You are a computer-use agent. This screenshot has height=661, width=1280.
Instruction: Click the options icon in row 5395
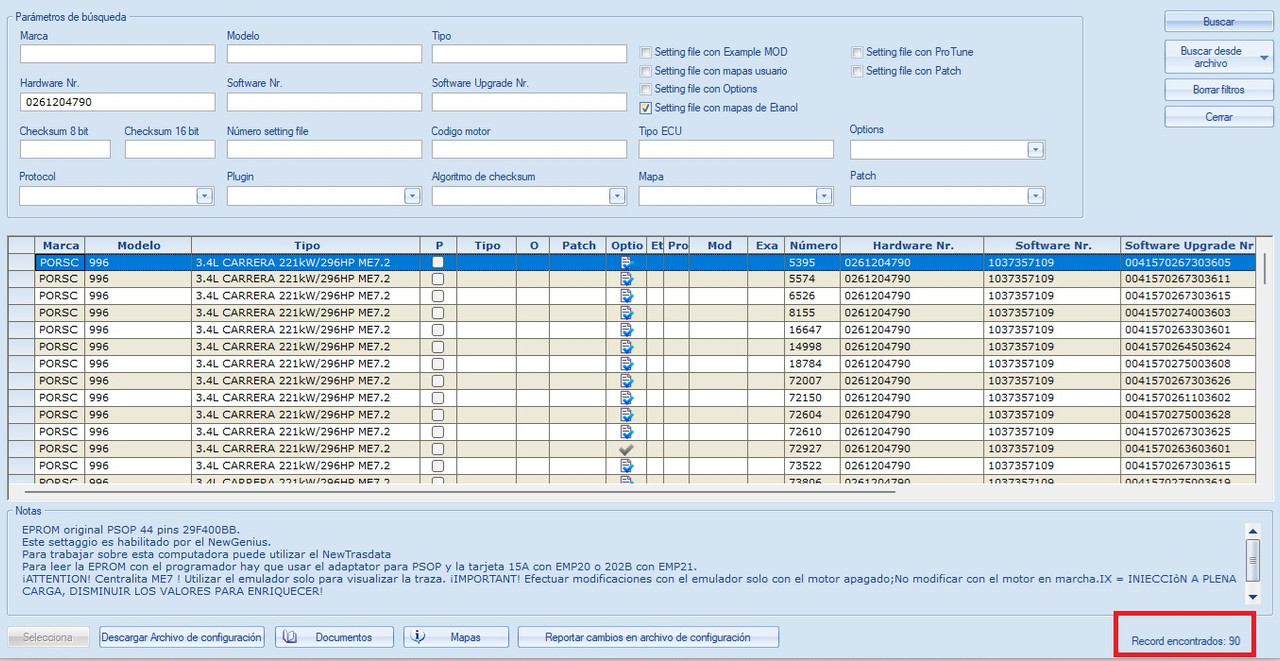(x=627, y=262)
